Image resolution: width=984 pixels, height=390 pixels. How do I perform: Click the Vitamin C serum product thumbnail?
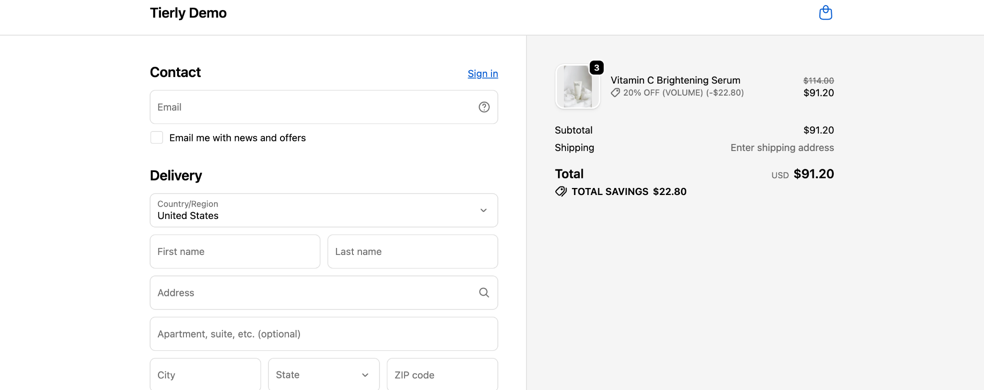click(577, 87)
